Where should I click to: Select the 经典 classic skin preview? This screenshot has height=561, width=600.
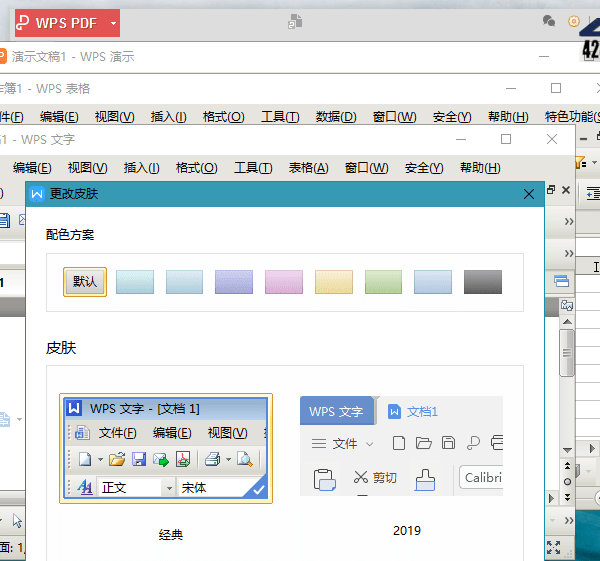(x=166, y=448)
